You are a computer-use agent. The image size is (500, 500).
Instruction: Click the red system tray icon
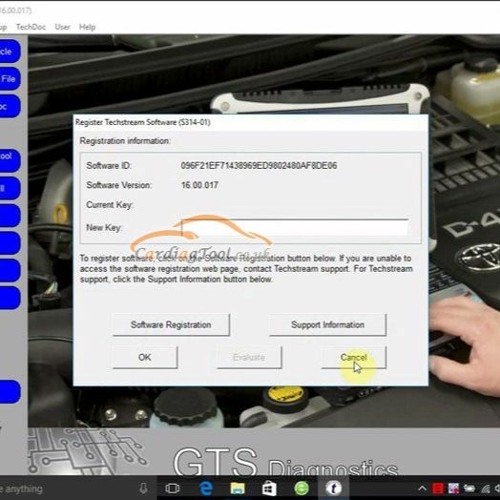pyautogui.click(x=437, y=489)
